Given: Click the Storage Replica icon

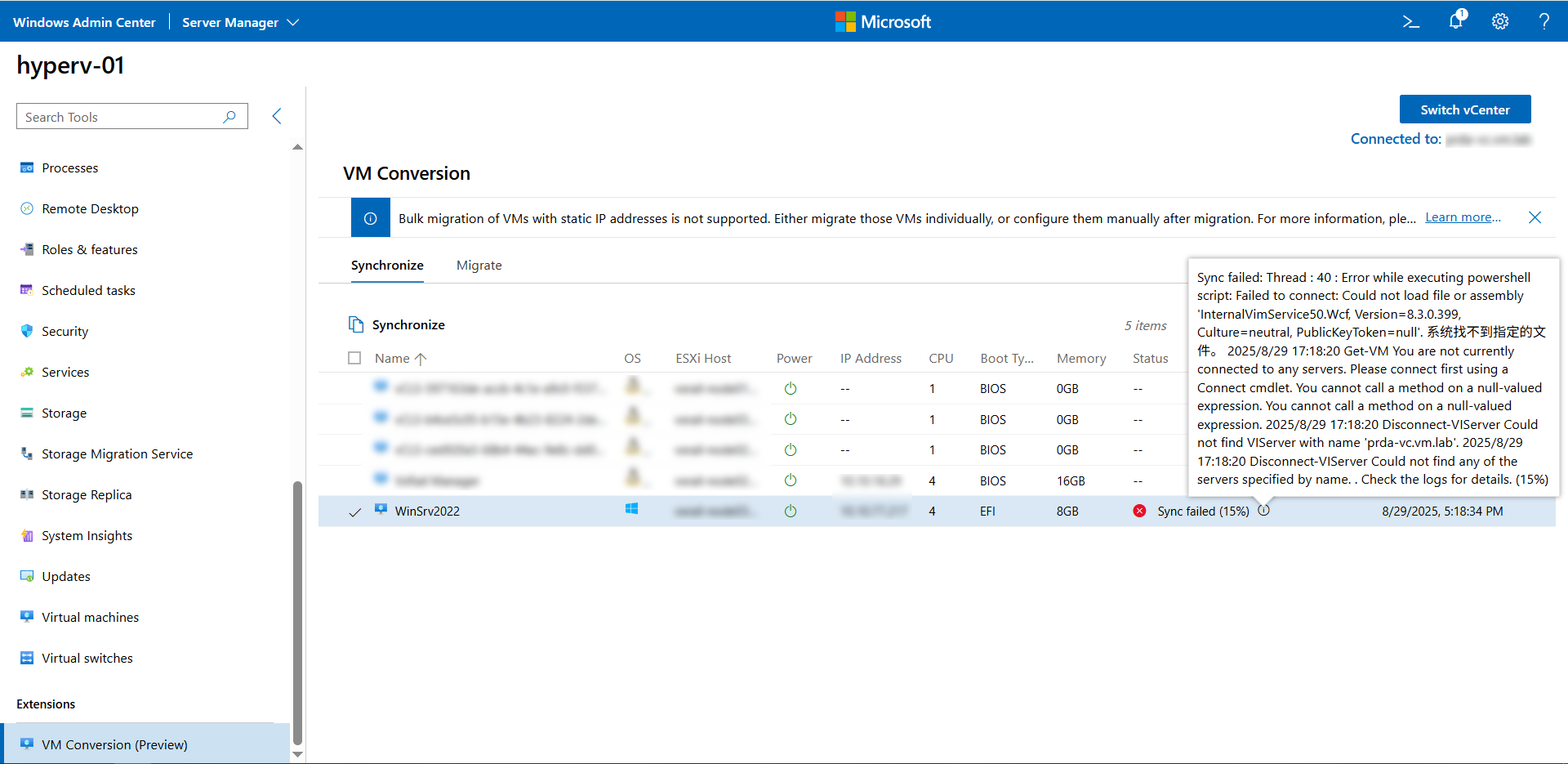Looking at the screenshot, I should (x=27, y=494).
